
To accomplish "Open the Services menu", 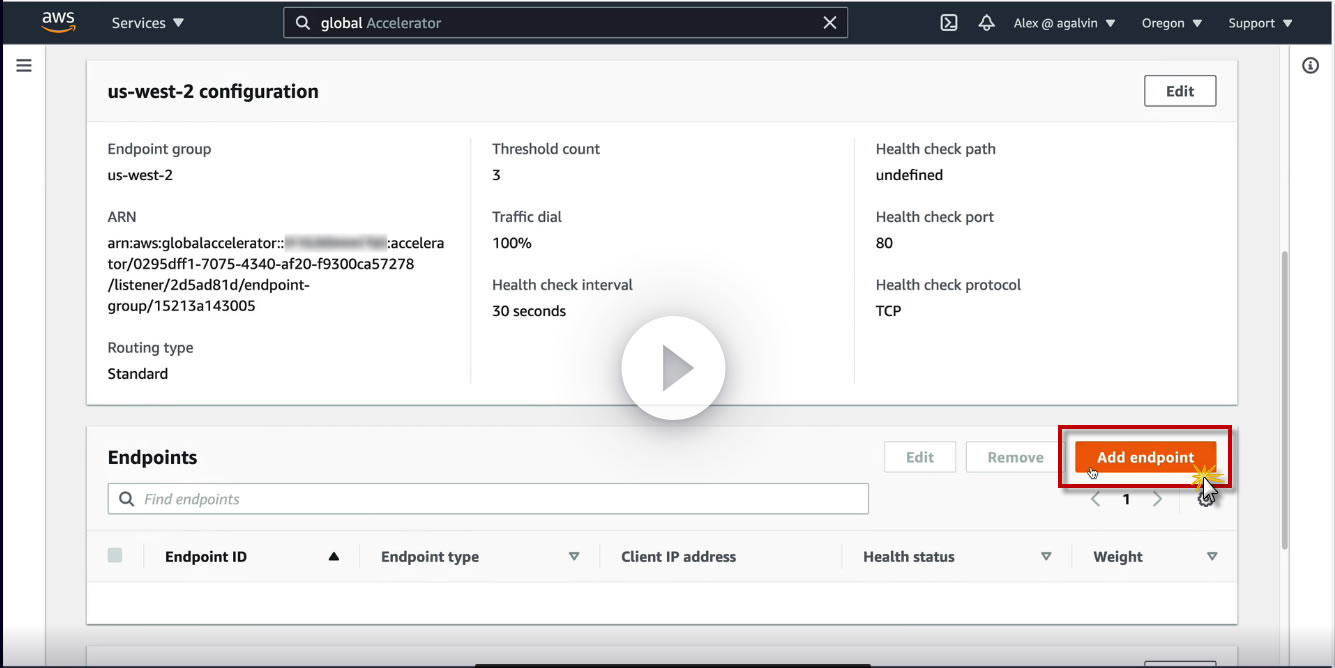I will 148,23.
